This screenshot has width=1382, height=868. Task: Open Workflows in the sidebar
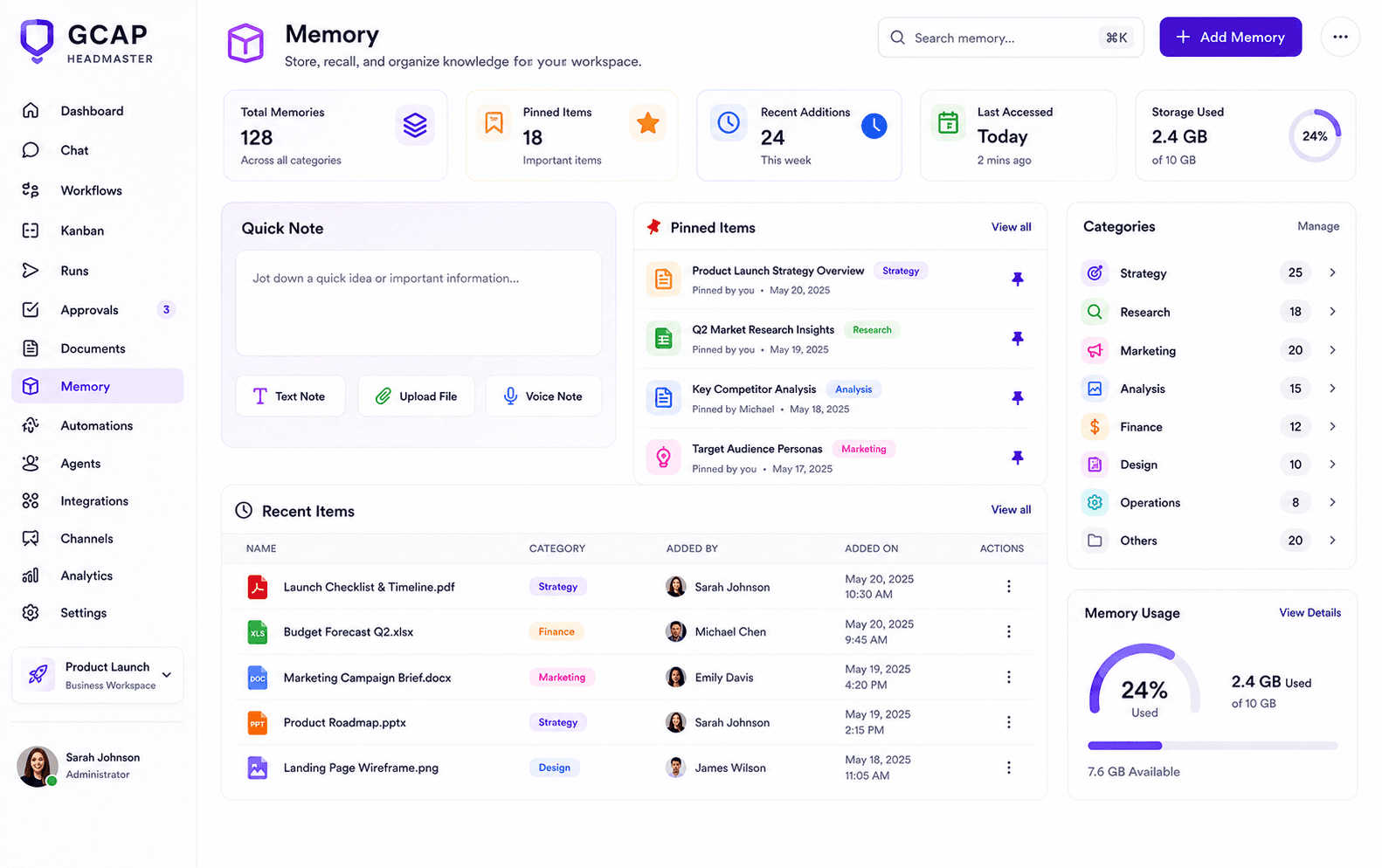98,190
